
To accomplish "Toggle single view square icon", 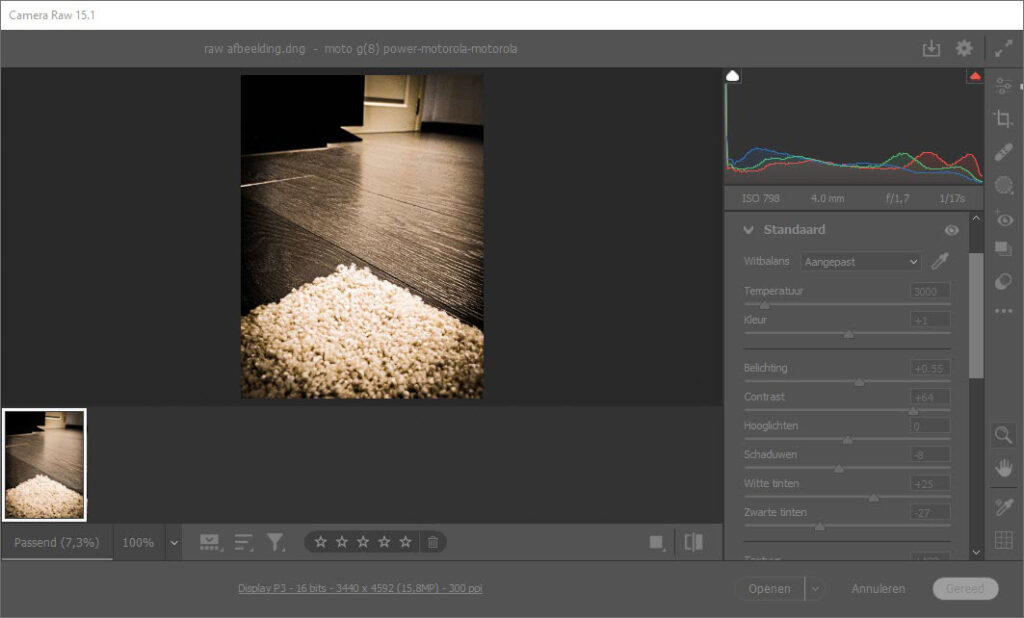I will tap(656, 542).
